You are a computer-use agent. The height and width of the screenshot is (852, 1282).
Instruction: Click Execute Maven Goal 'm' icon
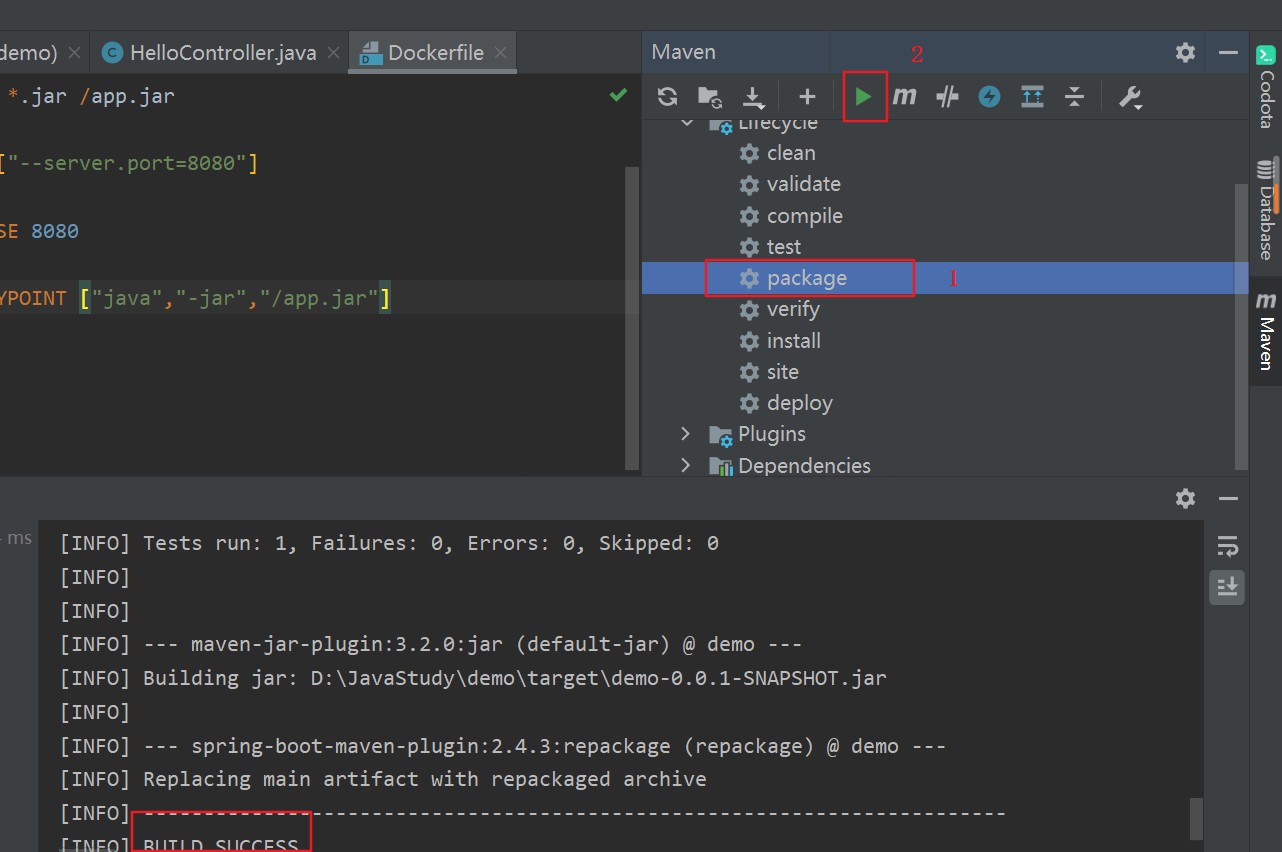[x=904, y=96]
